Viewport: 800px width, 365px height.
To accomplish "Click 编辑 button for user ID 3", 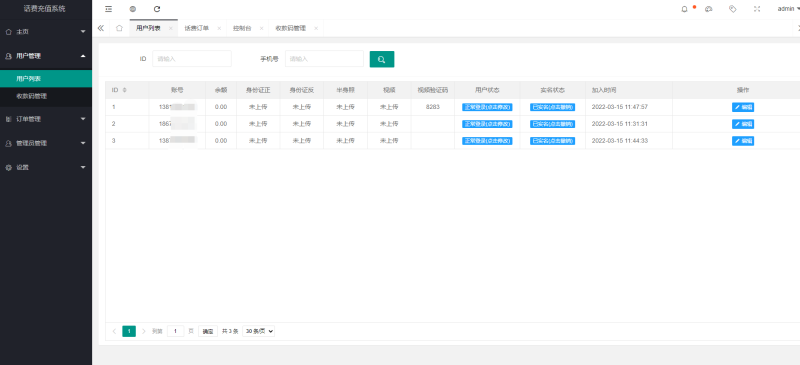I will [743, 141].
